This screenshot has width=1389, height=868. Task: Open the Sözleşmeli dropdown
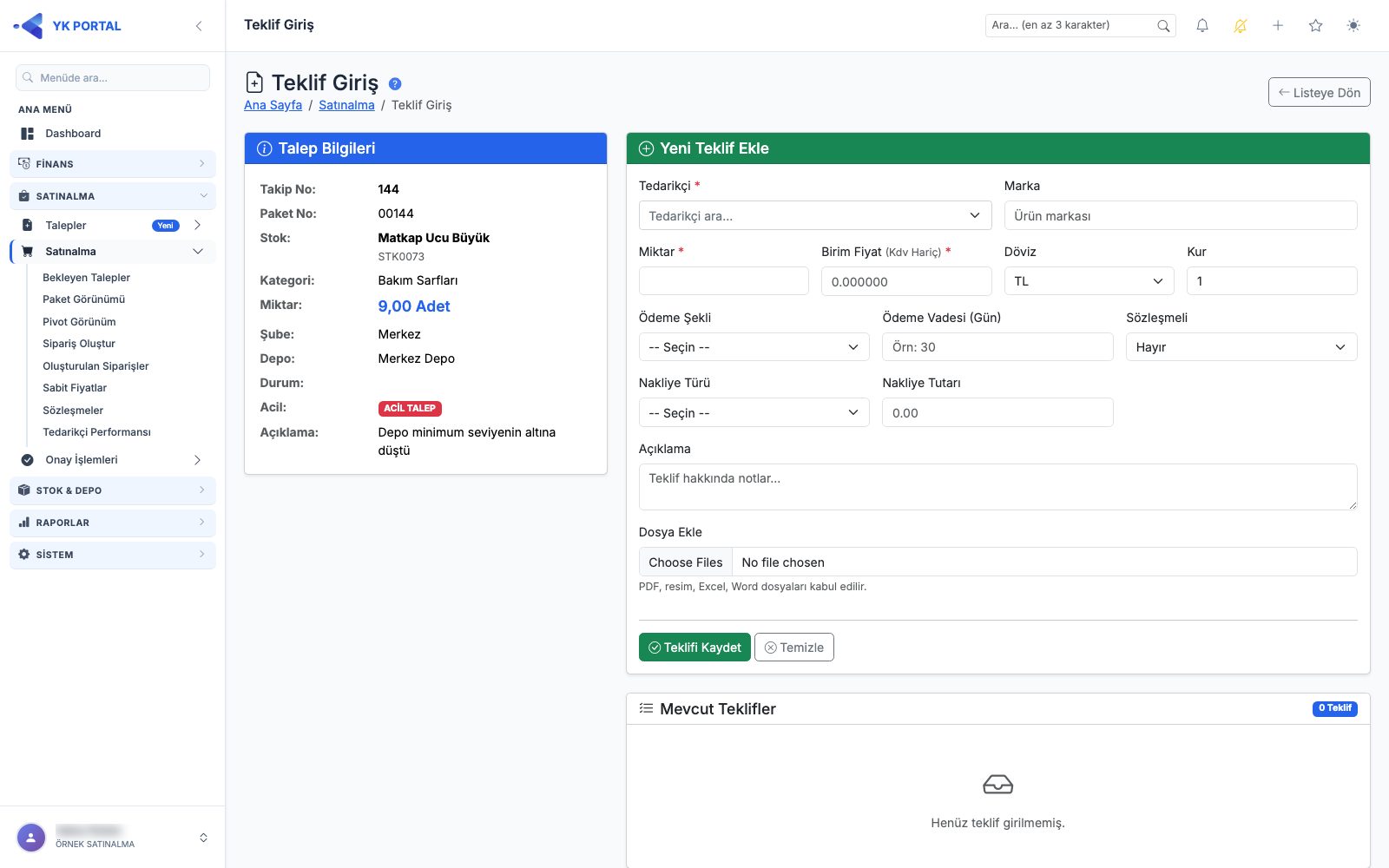1241,347
